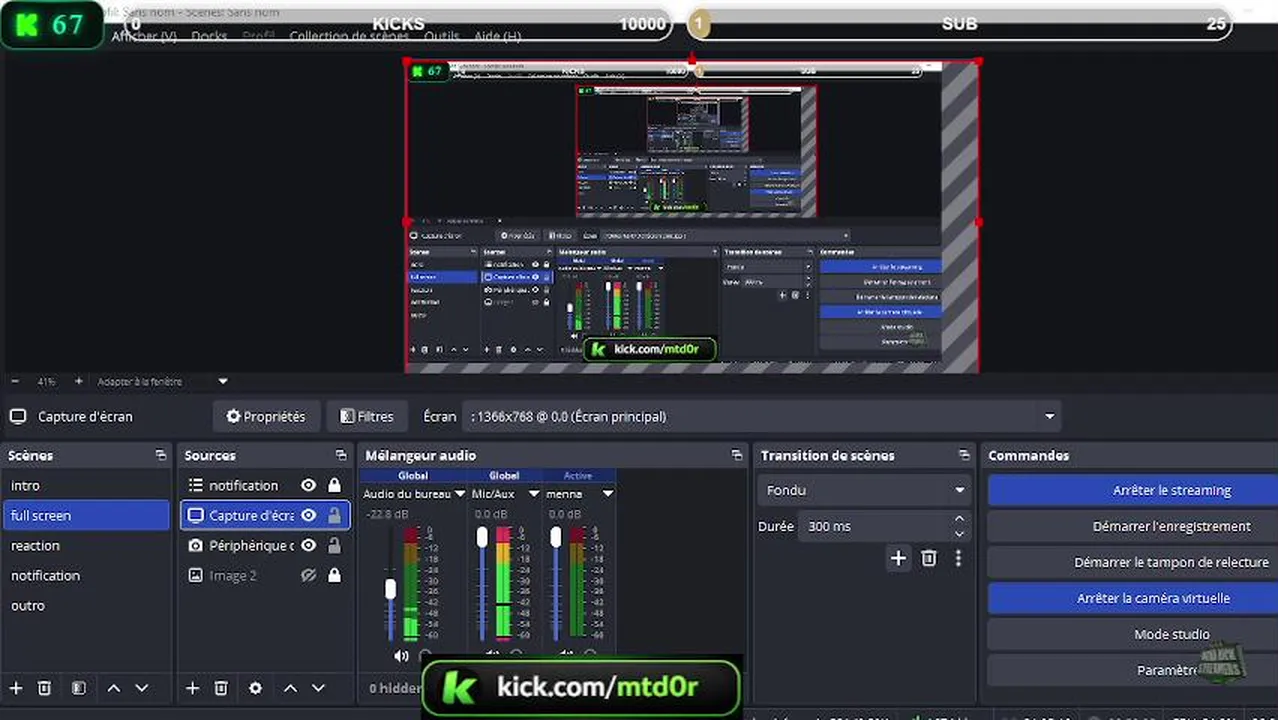Screen dimensions: 1278x720
Task: Select the reaction scene
Action: coord(86,545)
